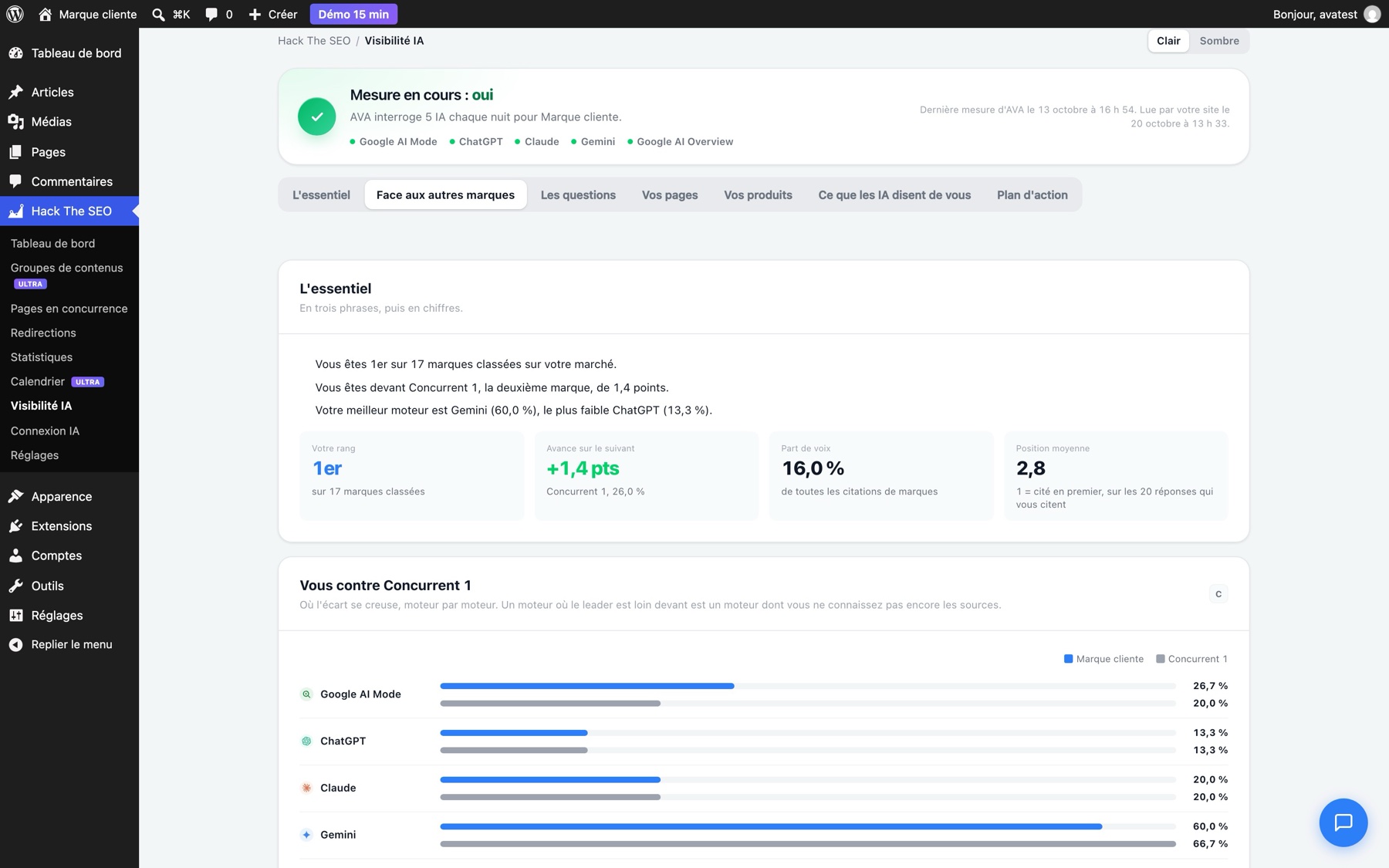
Task: Click the Concurrent 1 grey legend swatch
Action: pos(1160,659)
